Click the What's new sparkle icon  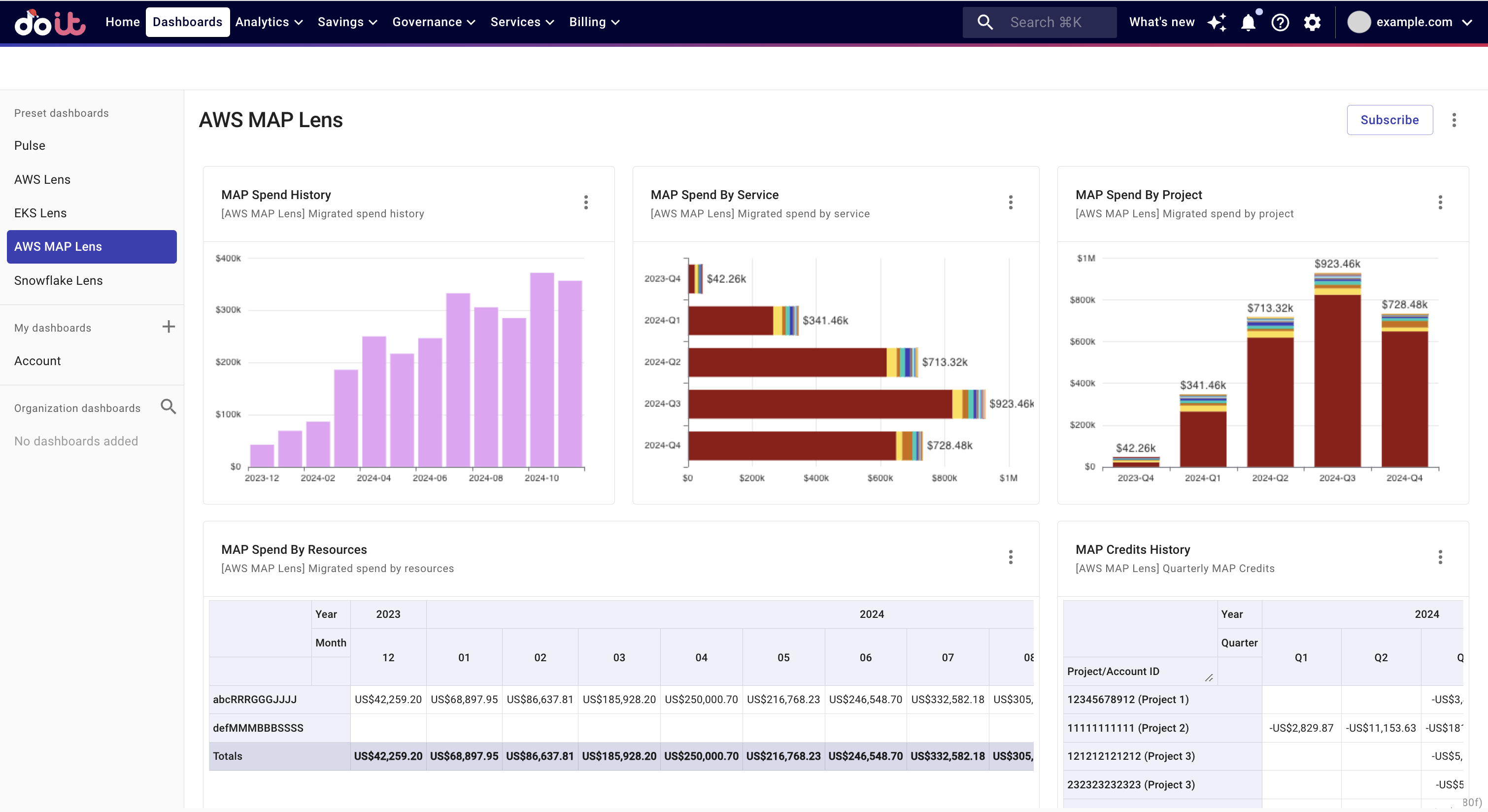click(x=1217, y=23)
